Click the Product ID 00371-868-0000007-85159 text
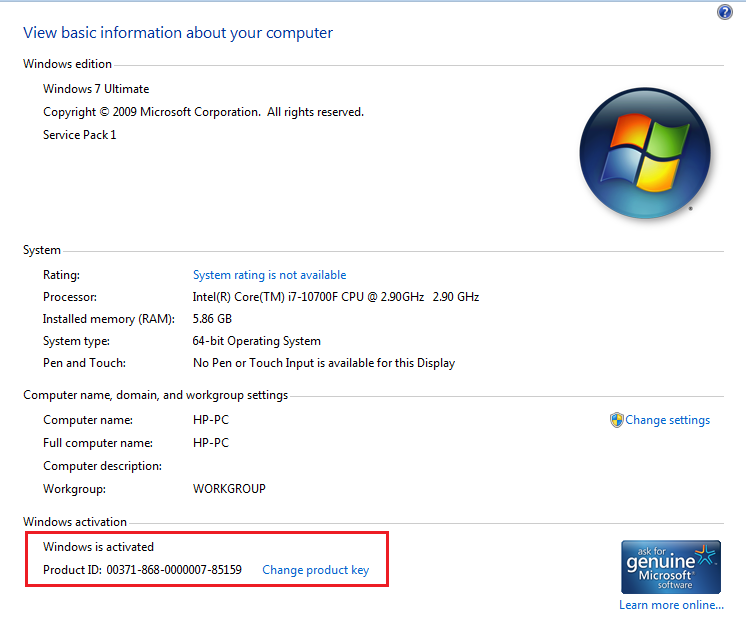 click(x=142, y=570)
